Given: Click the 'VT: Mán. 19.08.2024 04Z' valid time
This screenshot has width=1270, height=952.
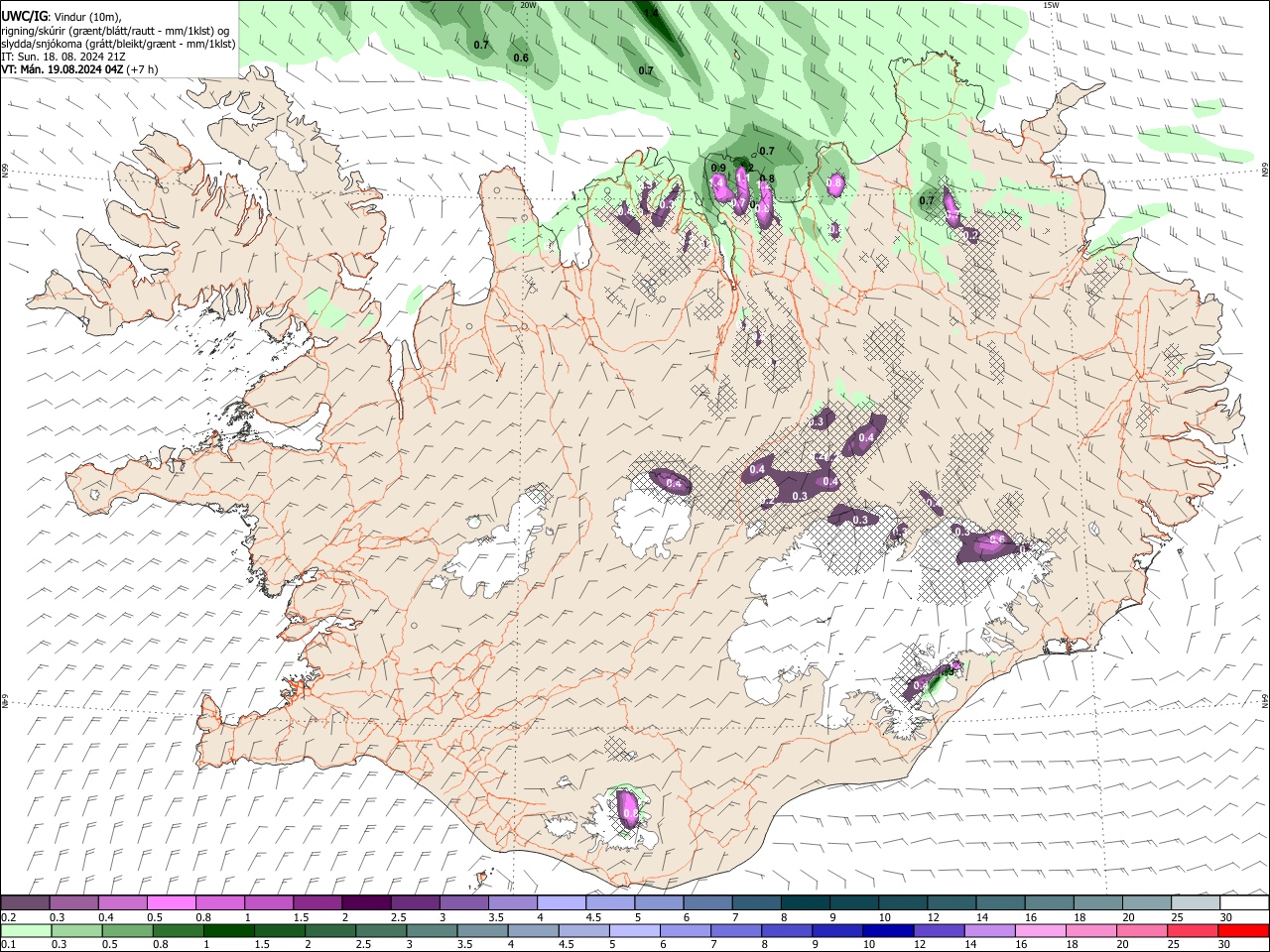Looking at the screenshot, I should click(62, 69).
